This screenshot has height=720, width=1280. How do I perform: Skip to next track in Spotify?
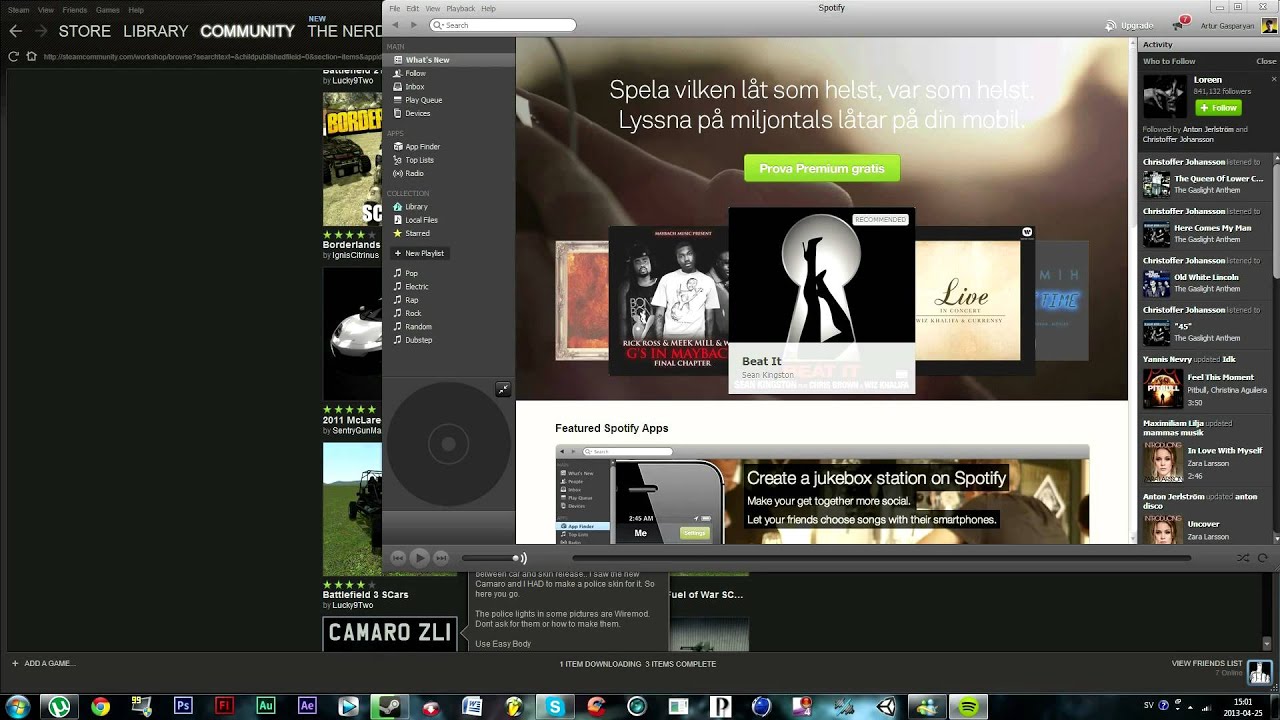click(x=441, y=558)
